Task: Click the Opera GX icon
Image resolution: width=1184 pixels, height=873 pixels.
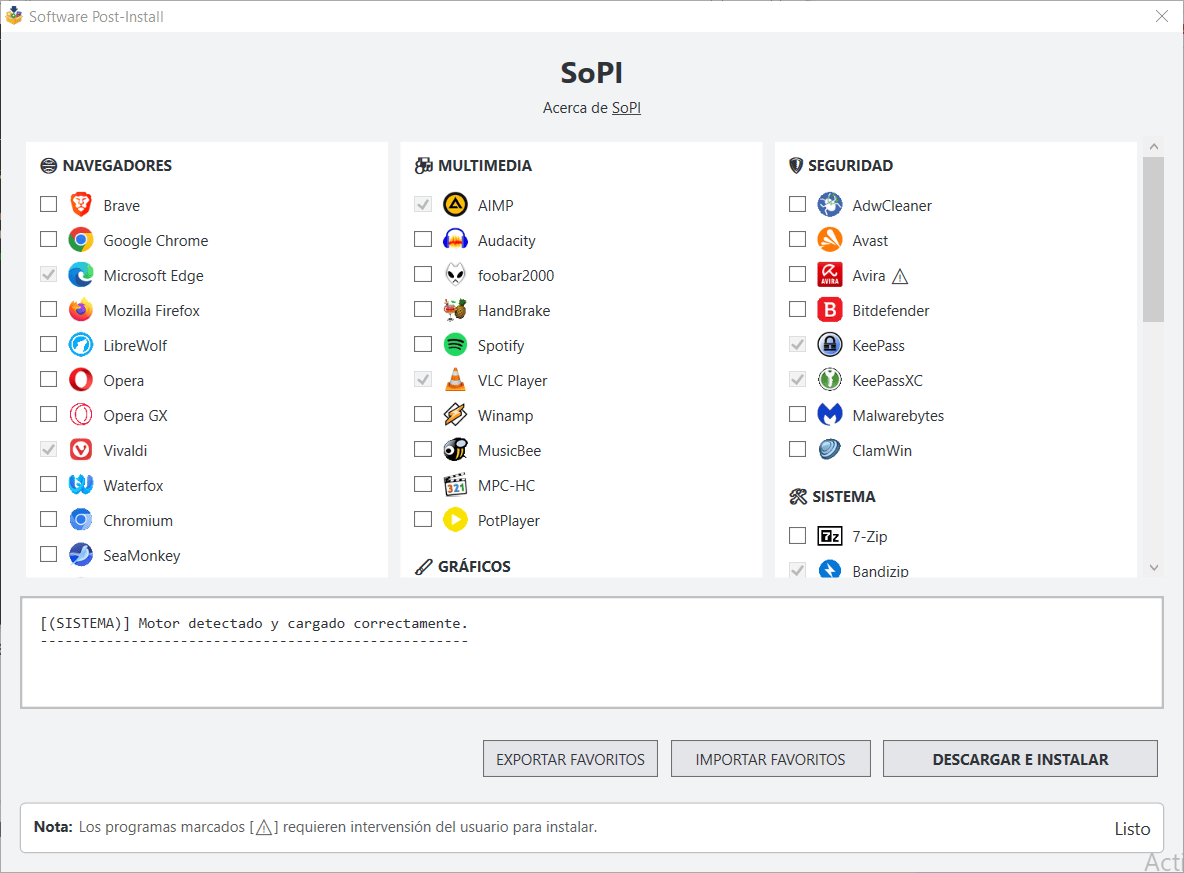Action: click(81, 415)
